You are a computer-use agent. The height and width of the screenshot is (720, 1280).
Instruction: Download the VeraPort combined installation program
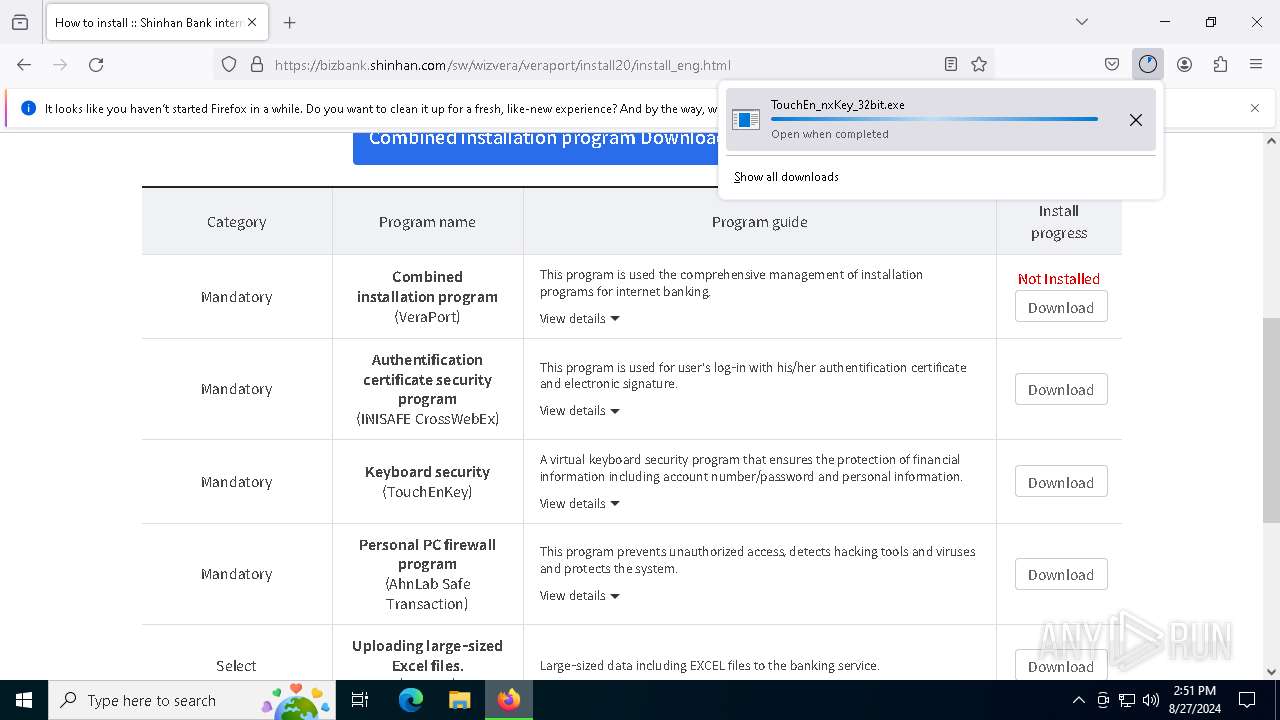pos(1061,307)
